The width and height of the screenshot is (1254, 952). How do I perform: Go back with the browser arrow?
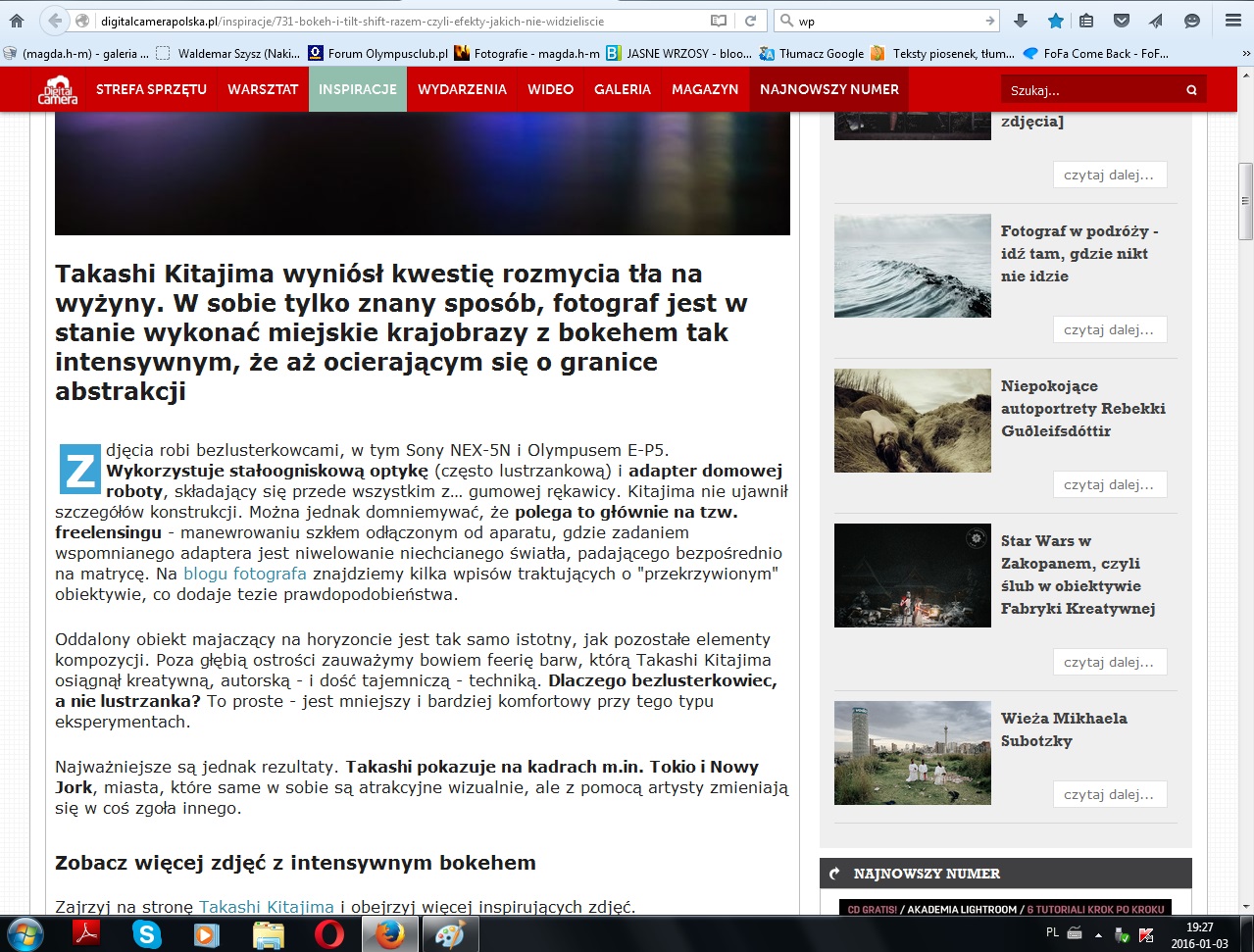tap(54, 21)
